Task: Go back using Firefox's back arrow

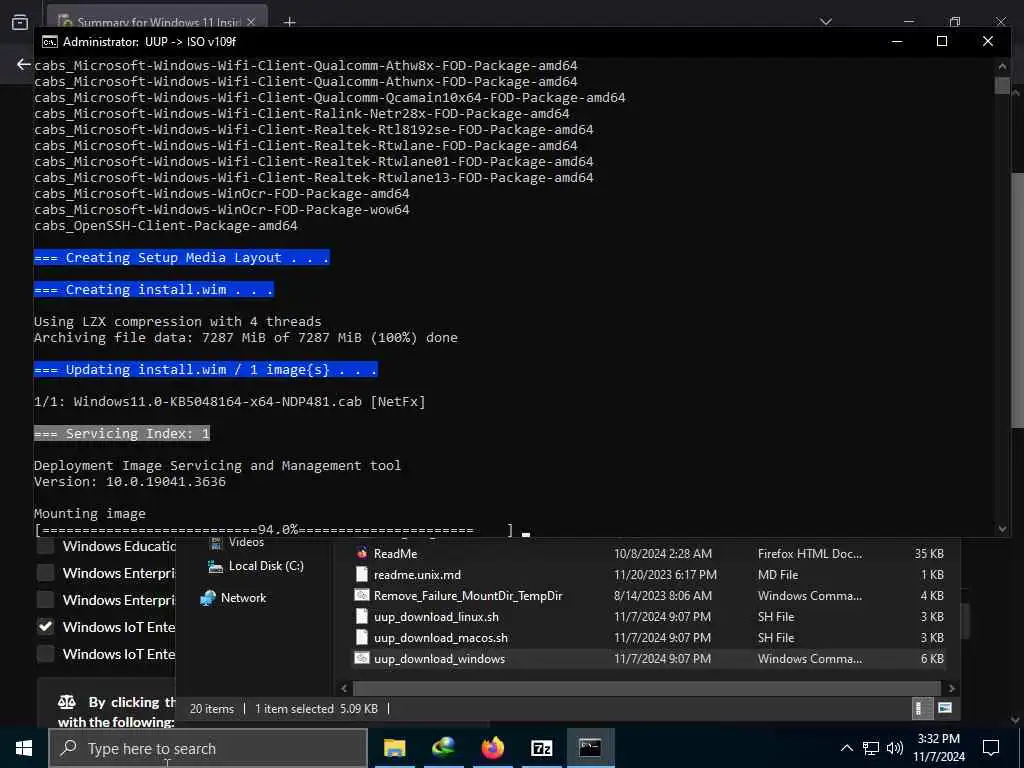Action: click(24, 64)
